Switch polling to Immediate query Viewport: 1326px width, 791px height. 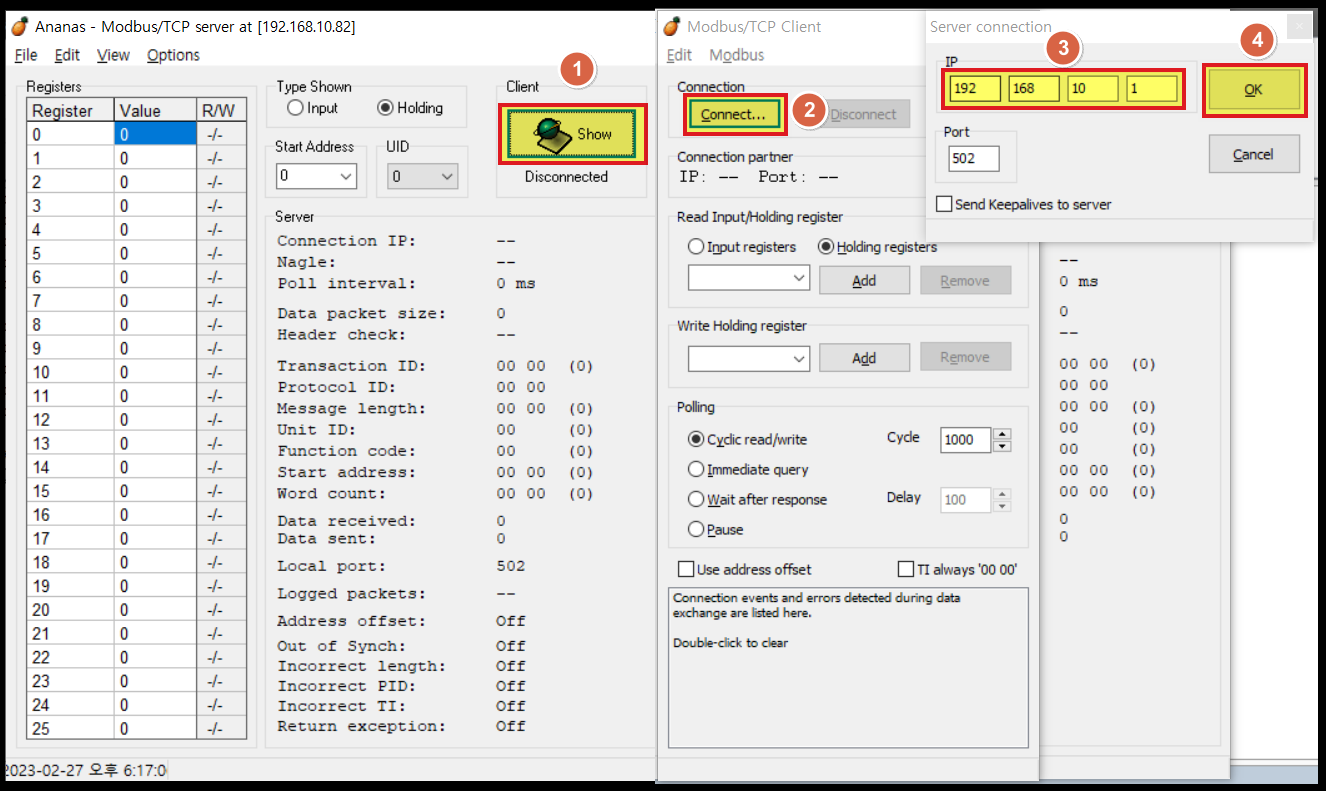pyautogui.click(x=697, y=469)
